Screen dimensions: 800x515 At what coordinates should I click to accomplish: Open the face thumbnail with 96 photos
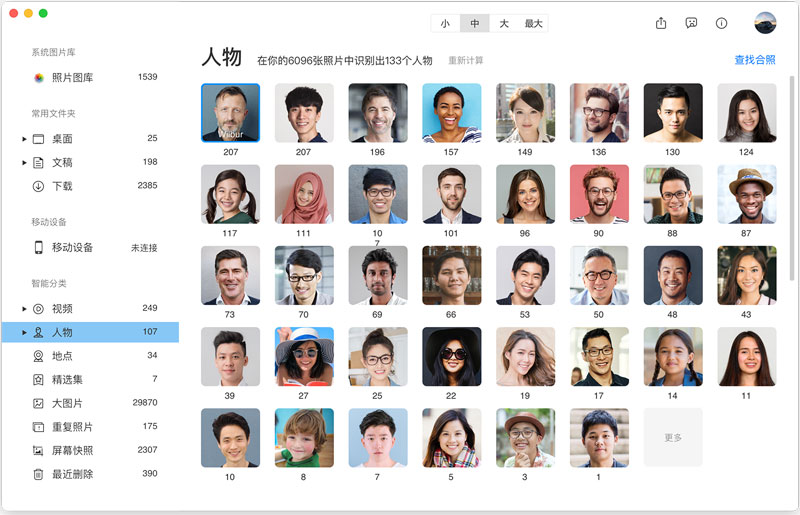526,194
